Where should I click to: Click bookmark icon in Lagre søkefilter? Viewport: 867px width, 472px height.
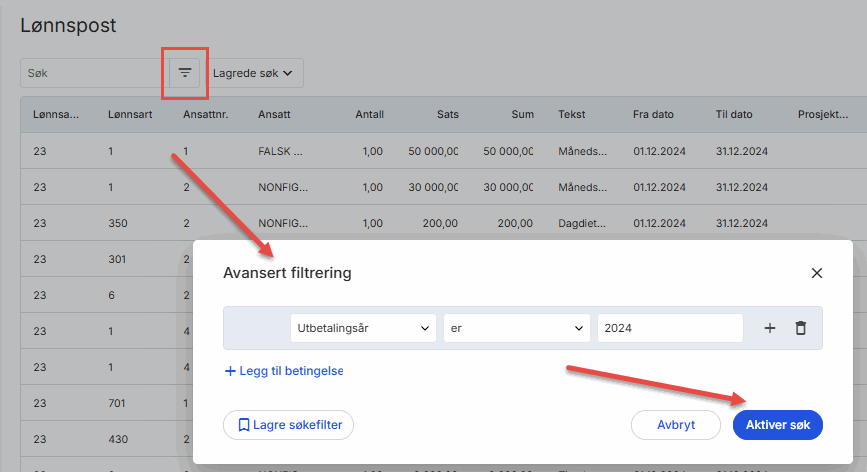click(x=244, y=425)
